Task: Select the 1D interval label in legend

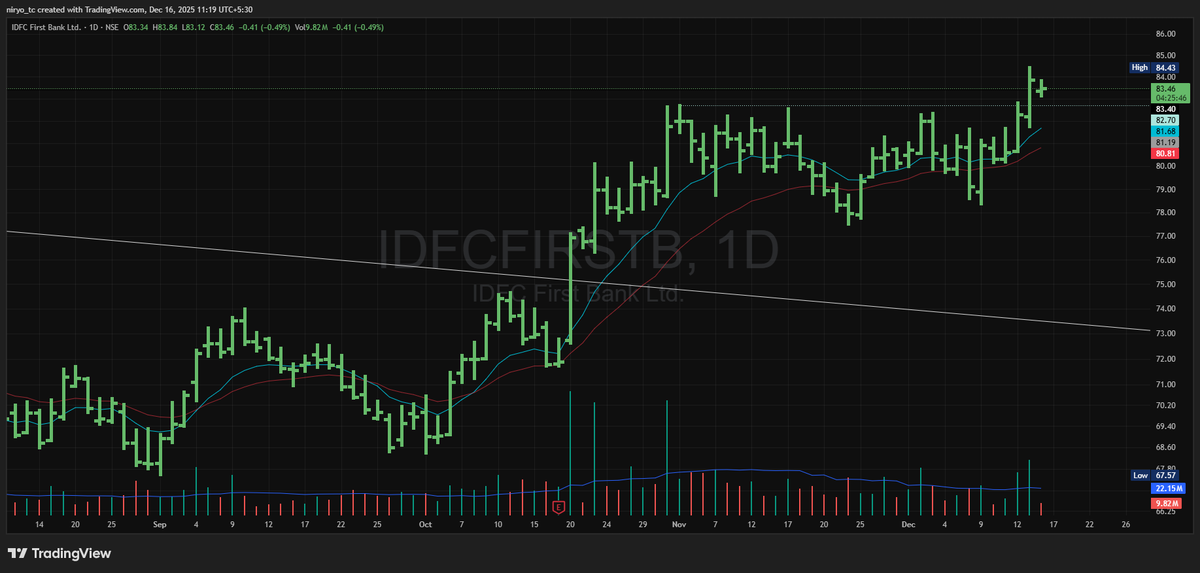Action: [x=93, y=26]
